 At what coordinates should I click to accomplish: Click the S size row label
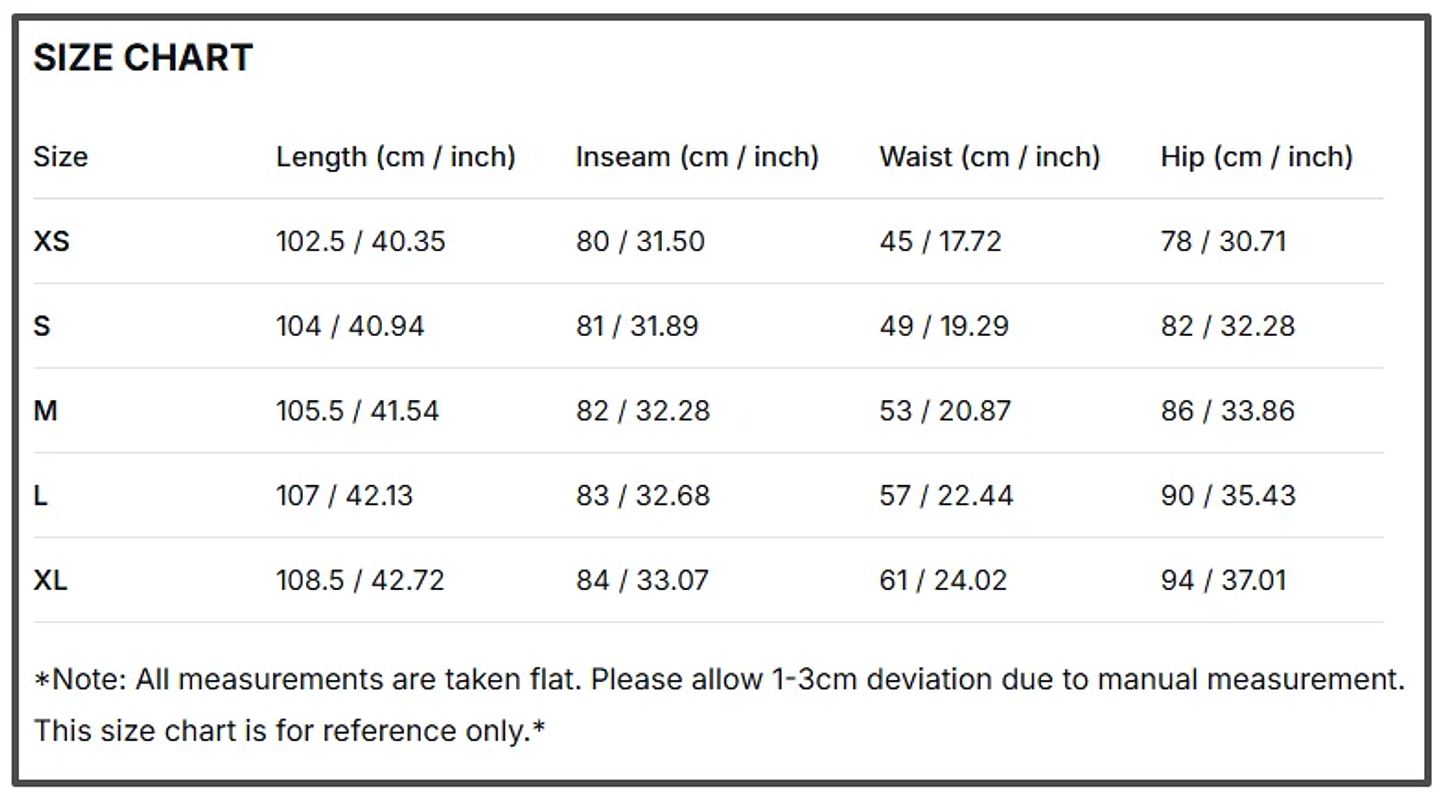42,327
